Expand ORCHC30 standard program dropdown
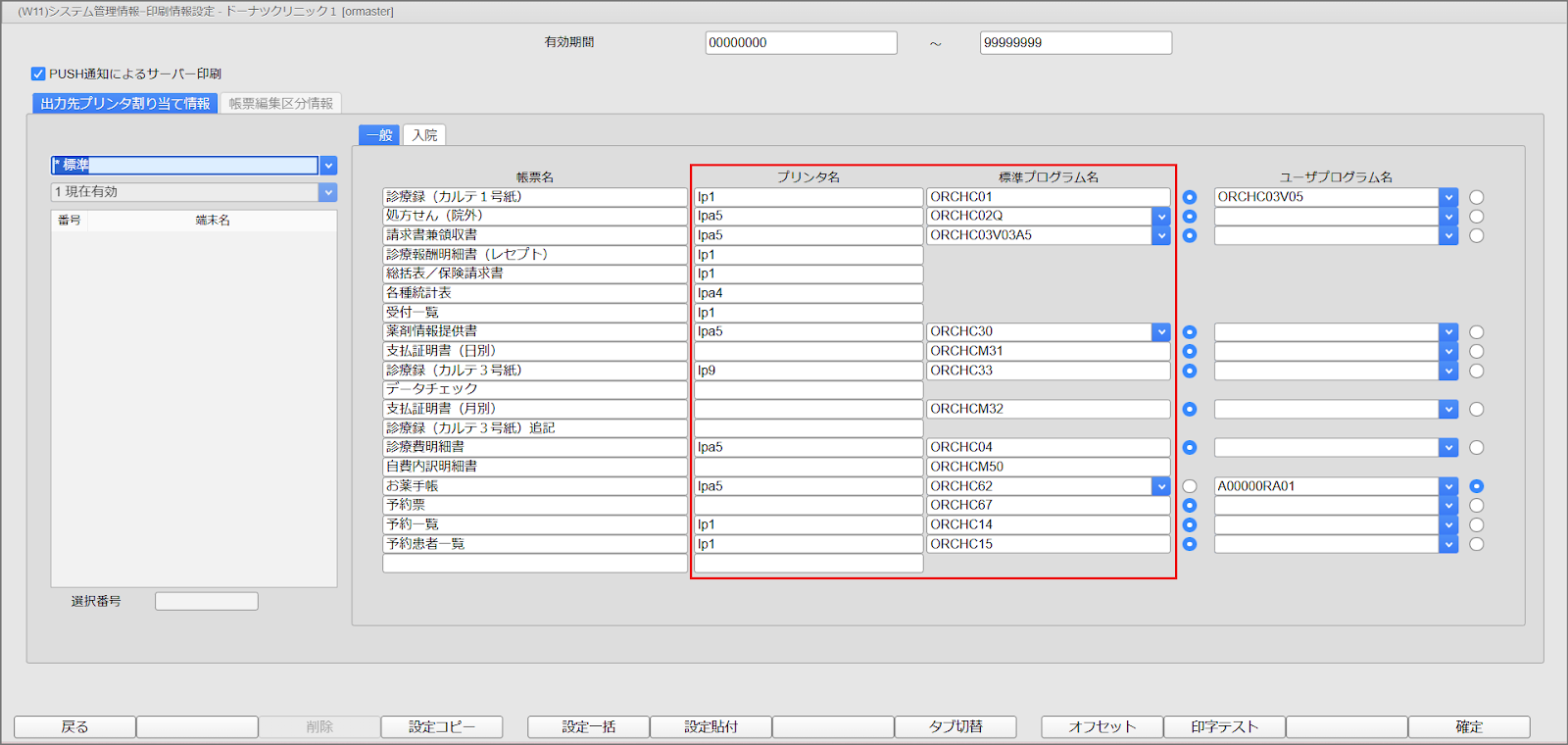Image resolution: width=1568 pixels, height=745 pixels. tap(1161, 331)
